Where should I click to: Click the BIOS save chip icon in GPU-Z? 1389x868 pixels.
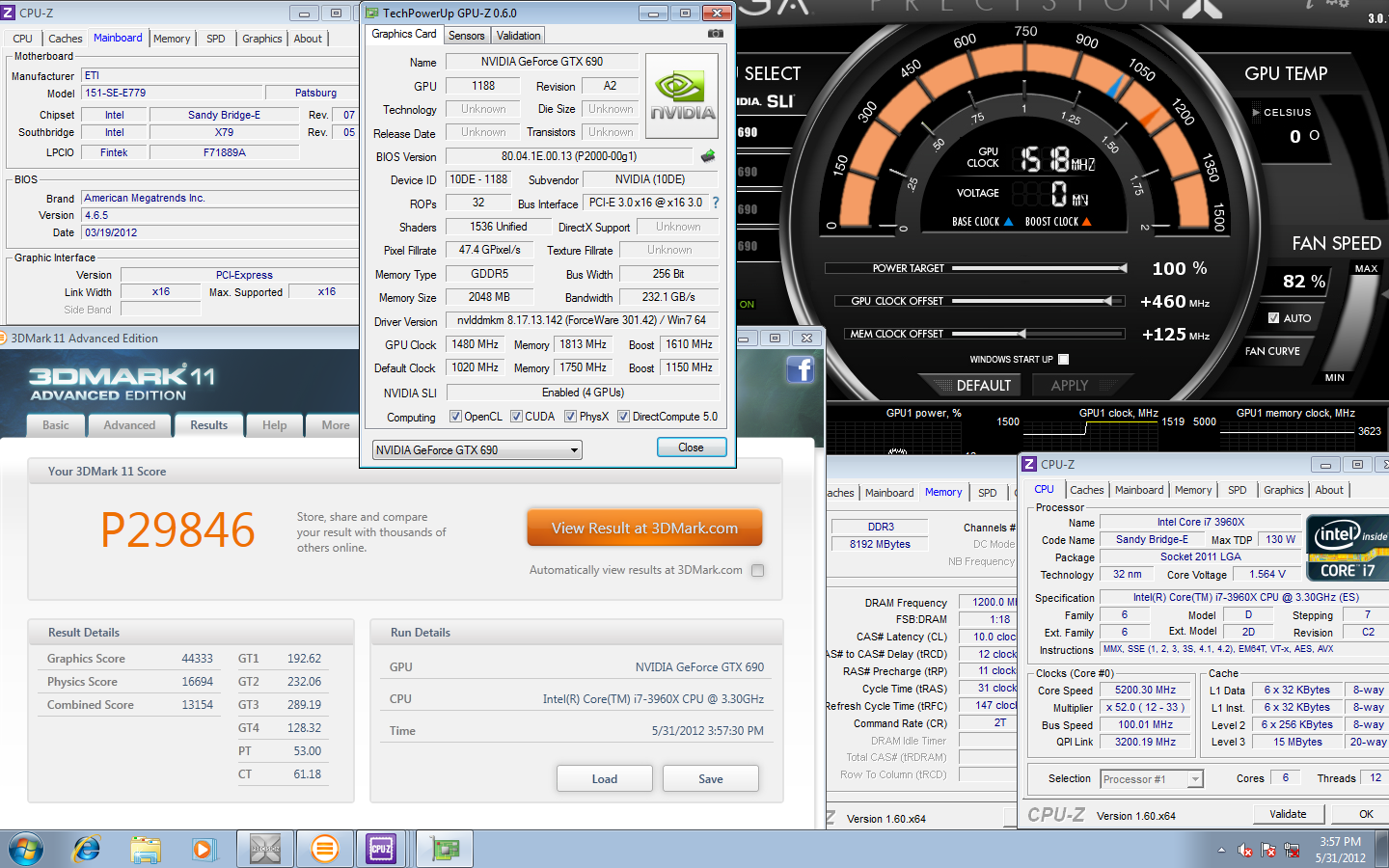pyautogui.click(x=708, y=155)
